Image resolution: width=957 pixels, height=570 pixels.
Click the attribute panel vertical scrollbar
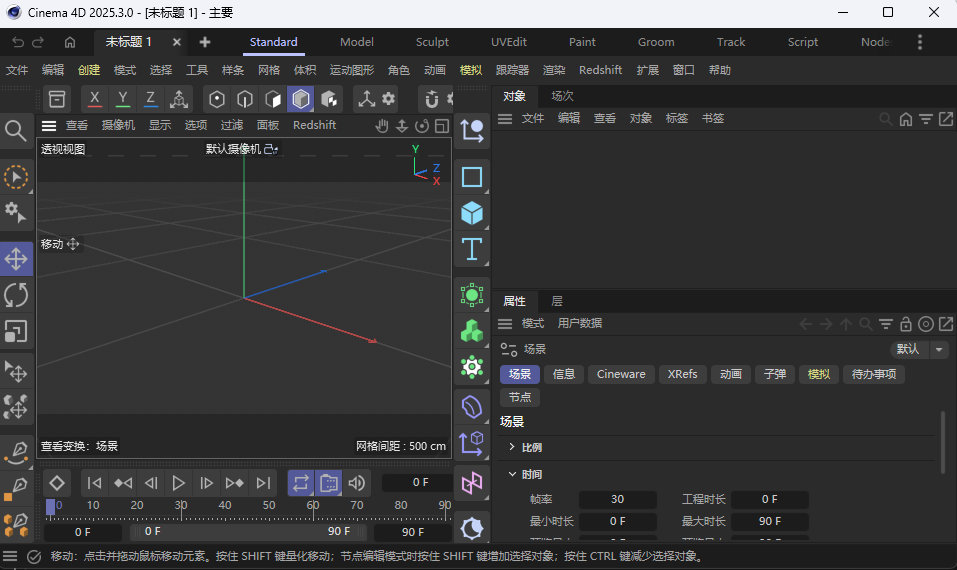pos(943,442)
